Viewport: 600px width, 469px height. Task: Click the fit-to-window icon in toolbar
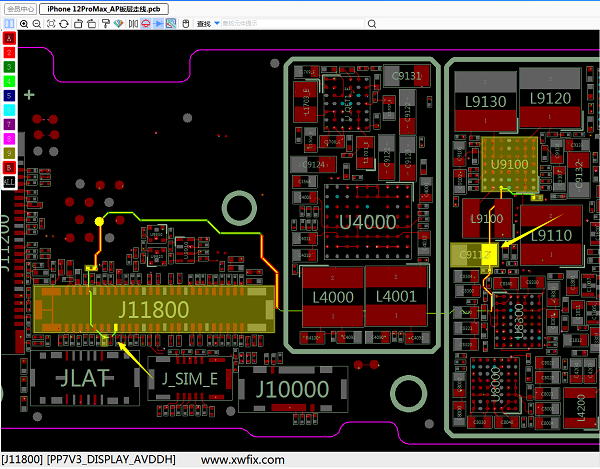(51, 22)
